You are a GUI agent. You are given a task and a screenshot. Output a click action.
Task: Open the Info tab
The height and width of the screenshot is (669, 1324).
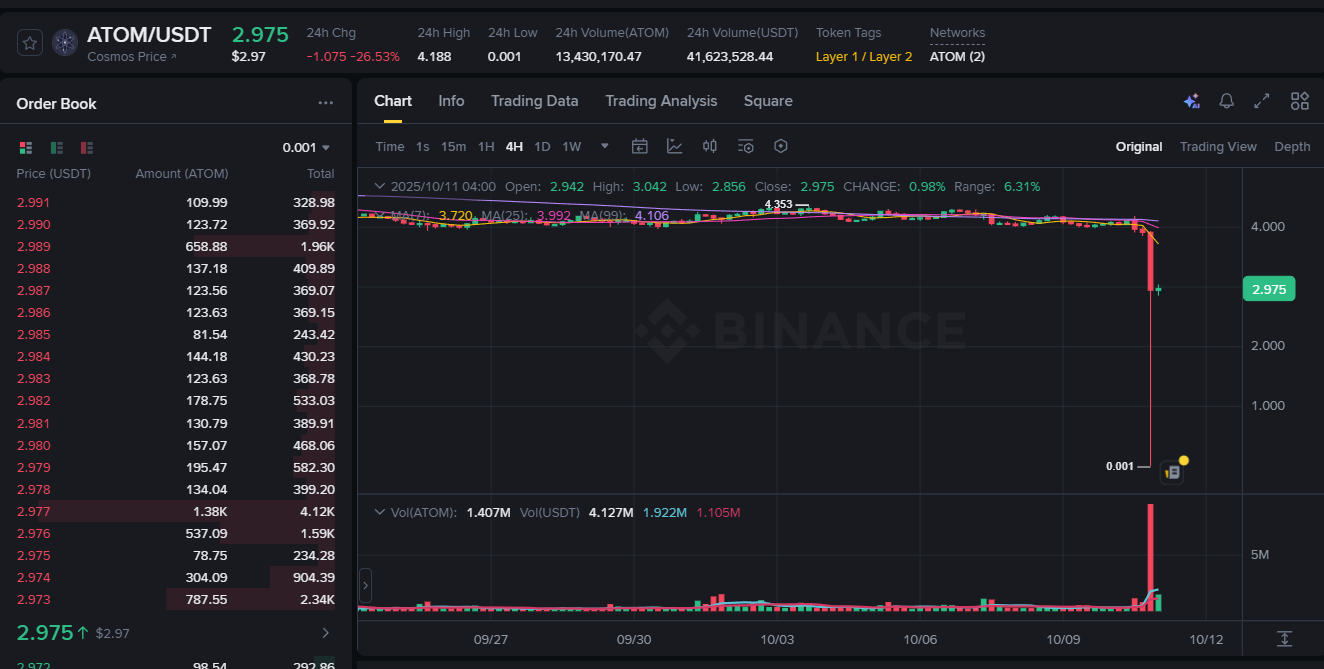(x=451, y=101)
